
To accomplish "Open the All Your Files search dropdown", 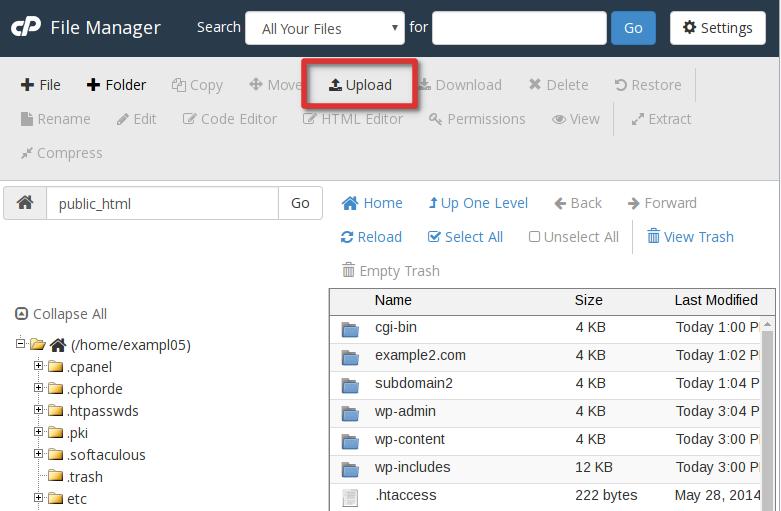I will coord(325,29).
